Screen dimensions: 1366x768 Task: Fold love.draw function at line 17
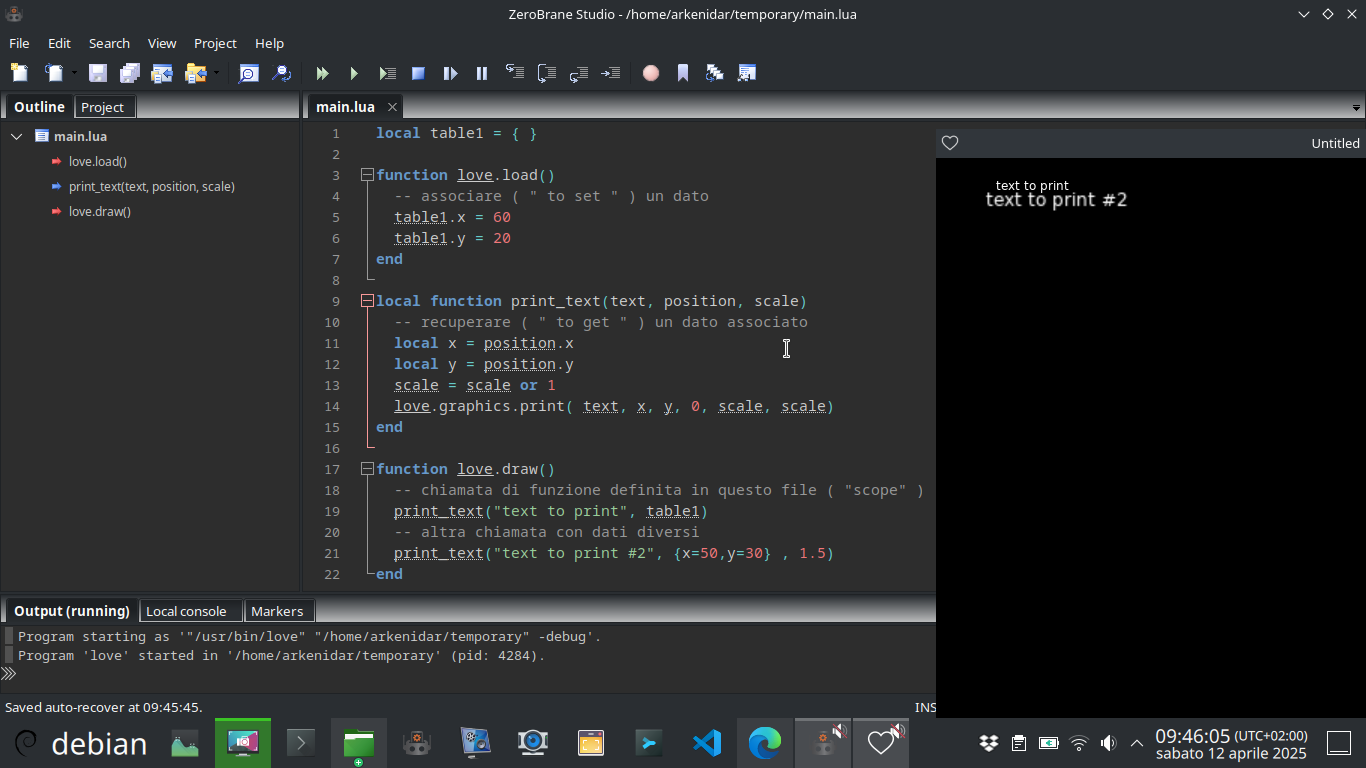(x=367, y=469)
